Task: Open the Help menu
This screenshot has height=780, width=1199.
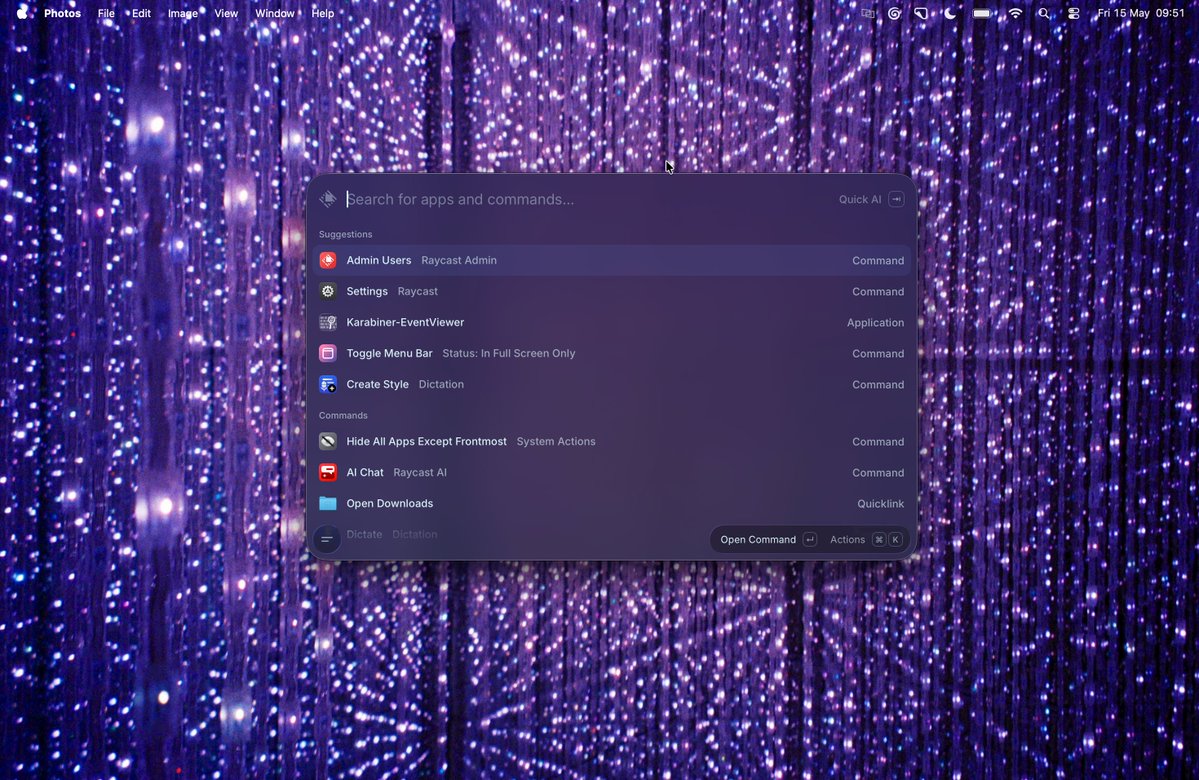Action: tap(323, 13)
